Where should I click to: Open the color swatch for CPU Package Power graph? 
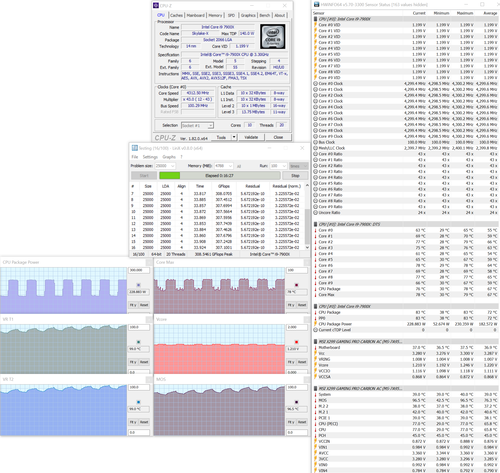click(139, 285)
